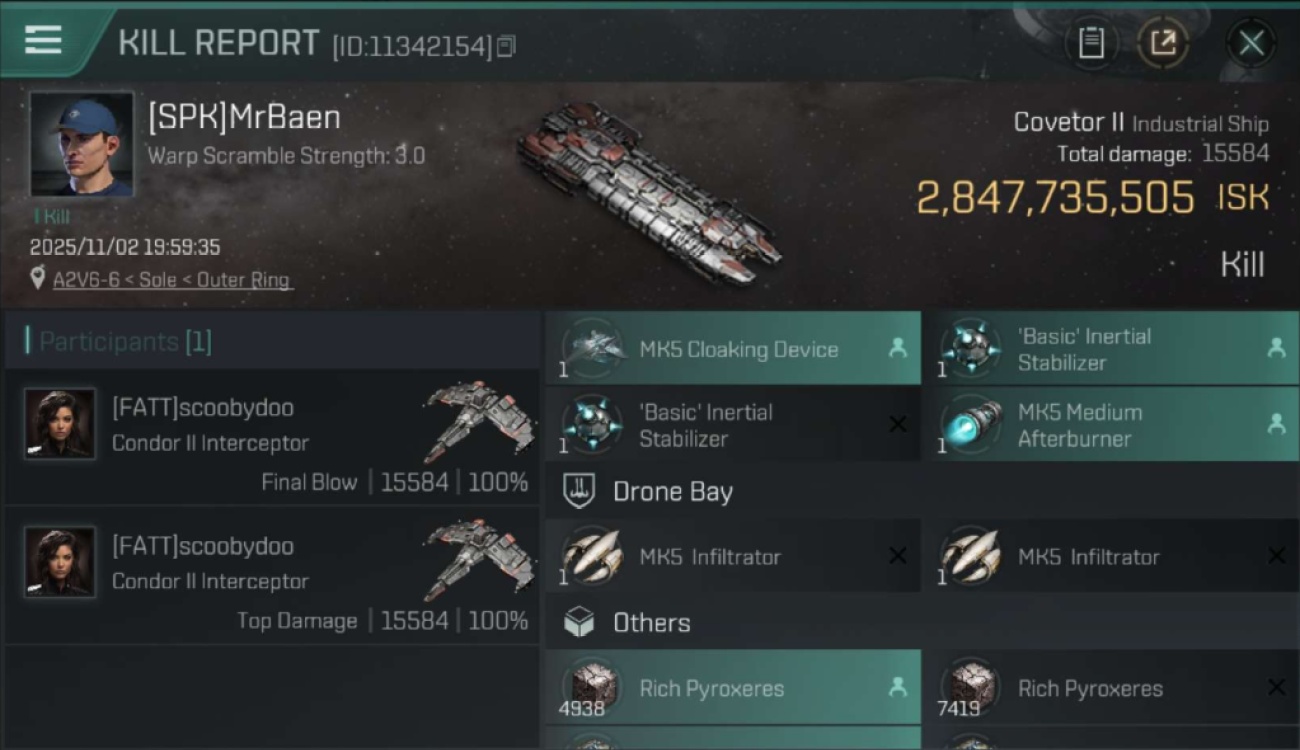
Task: Copy the kill report ID
Action: click(x=506, y=46)
